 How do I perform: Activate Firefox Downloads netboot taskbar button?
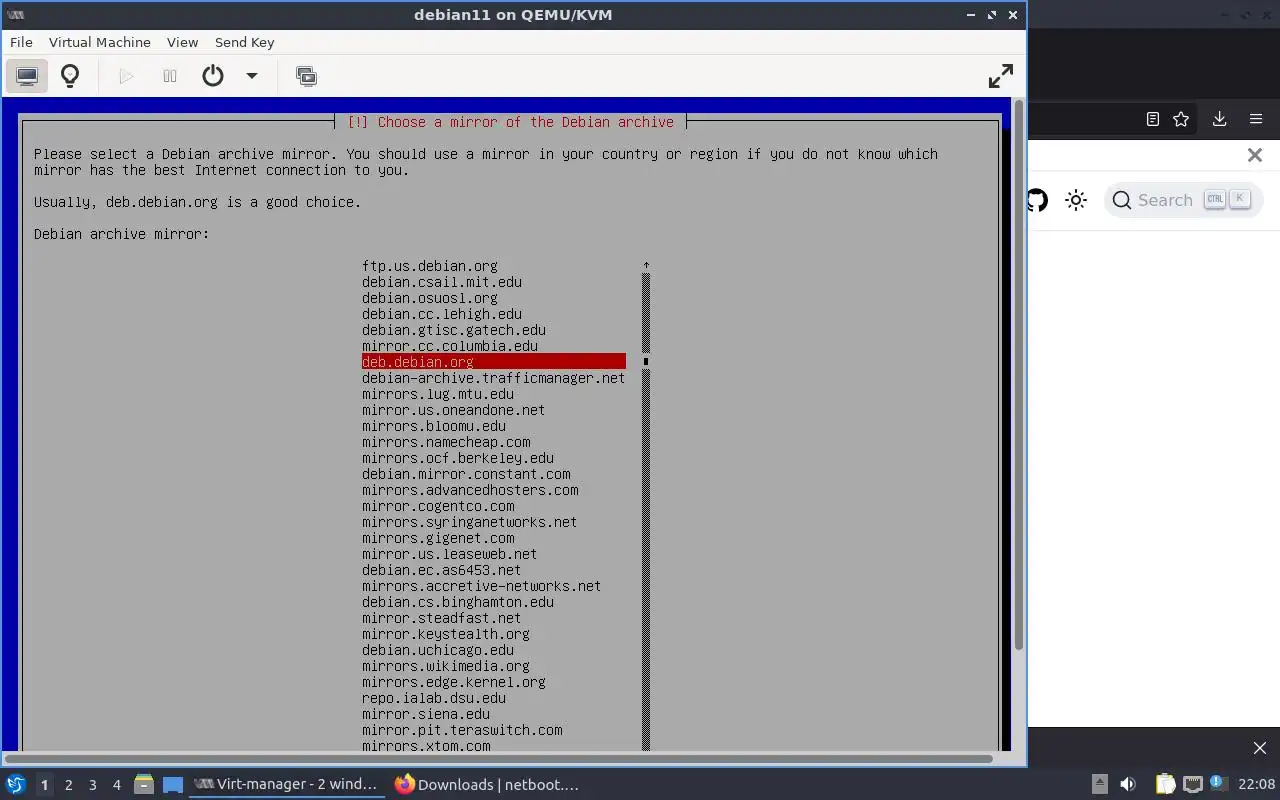coord(487,785)
